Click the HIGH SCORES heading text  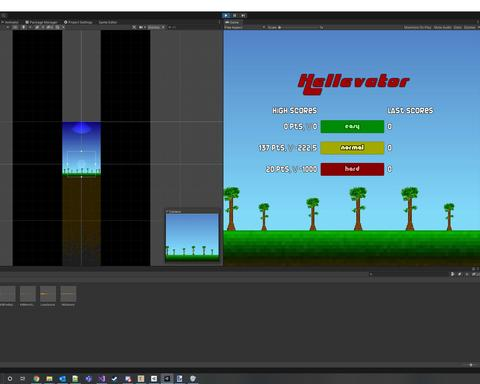[x=294, y=111]
